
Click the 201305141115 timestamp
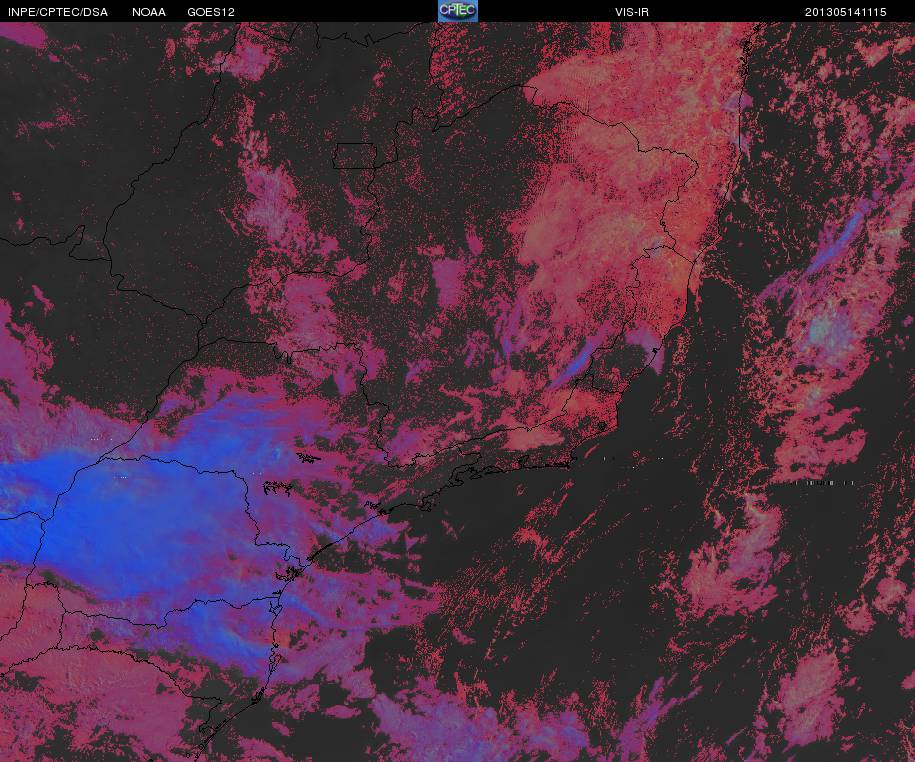pyautogui.click(x=846, y=12)
